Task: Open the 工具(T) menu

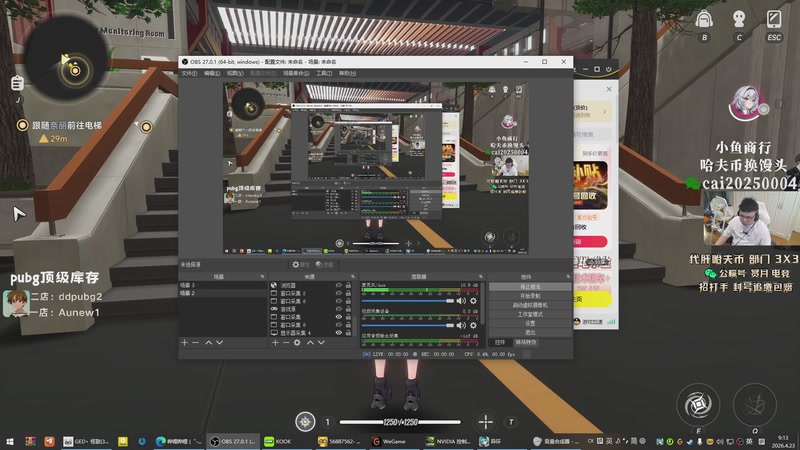Action: pyautogui.click(x=323, y=73)
